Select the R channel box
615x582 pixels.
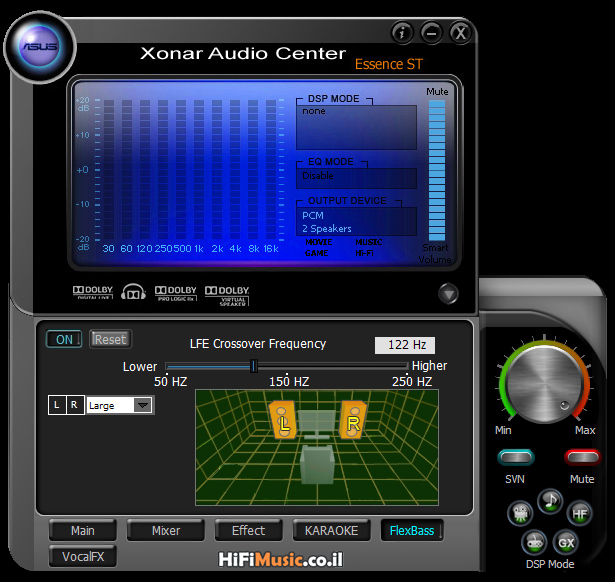coord(75,405)
